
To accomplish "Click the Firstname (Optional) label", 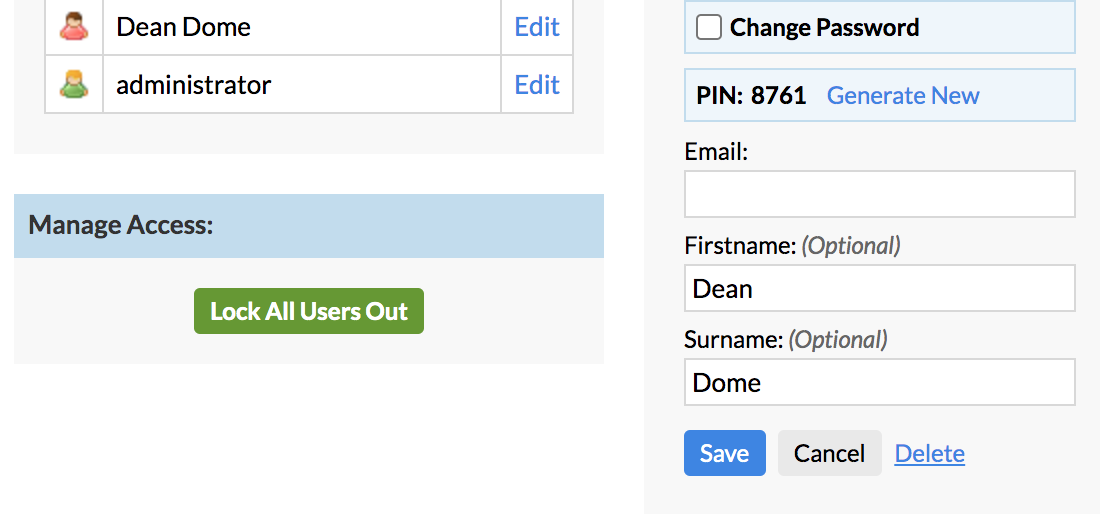I will coord(792,245).
